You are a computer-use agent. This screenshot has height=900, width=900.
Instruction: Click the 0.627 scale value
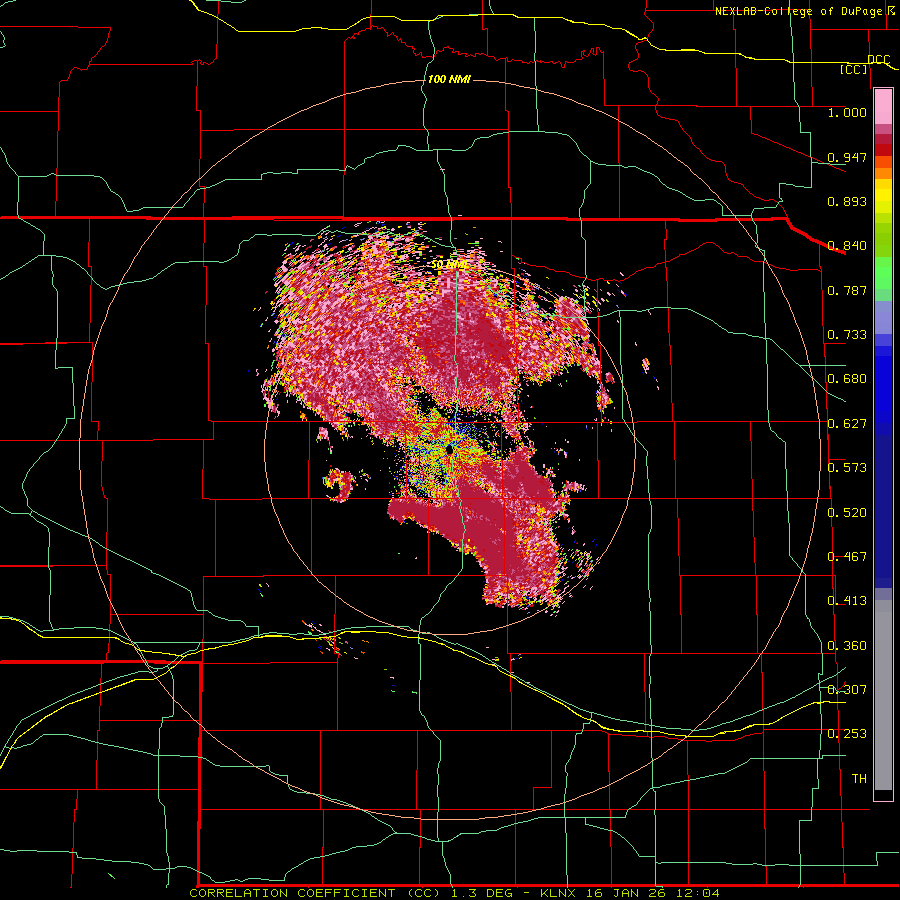coord(847,424)
